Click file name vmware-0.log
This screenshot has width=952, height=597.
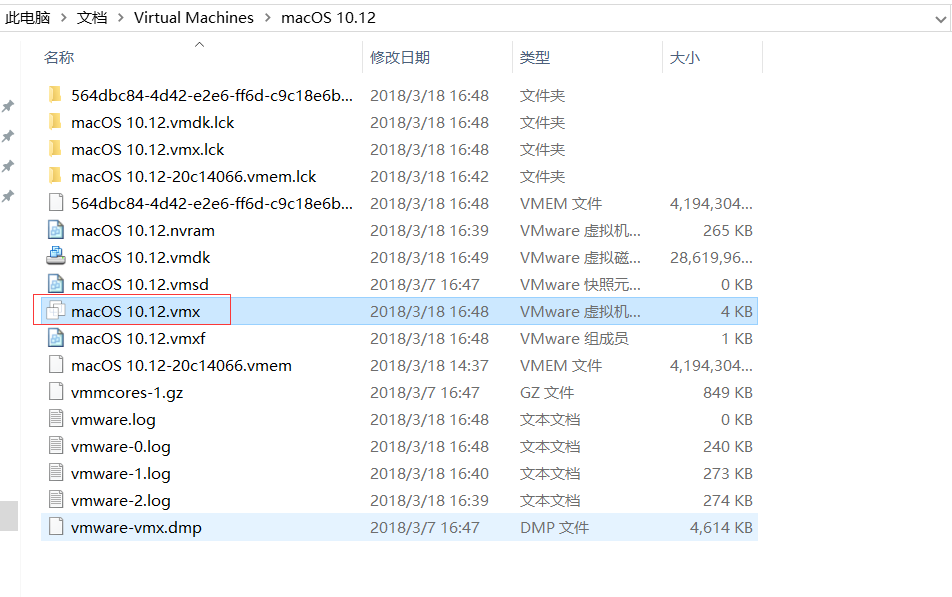121,447
